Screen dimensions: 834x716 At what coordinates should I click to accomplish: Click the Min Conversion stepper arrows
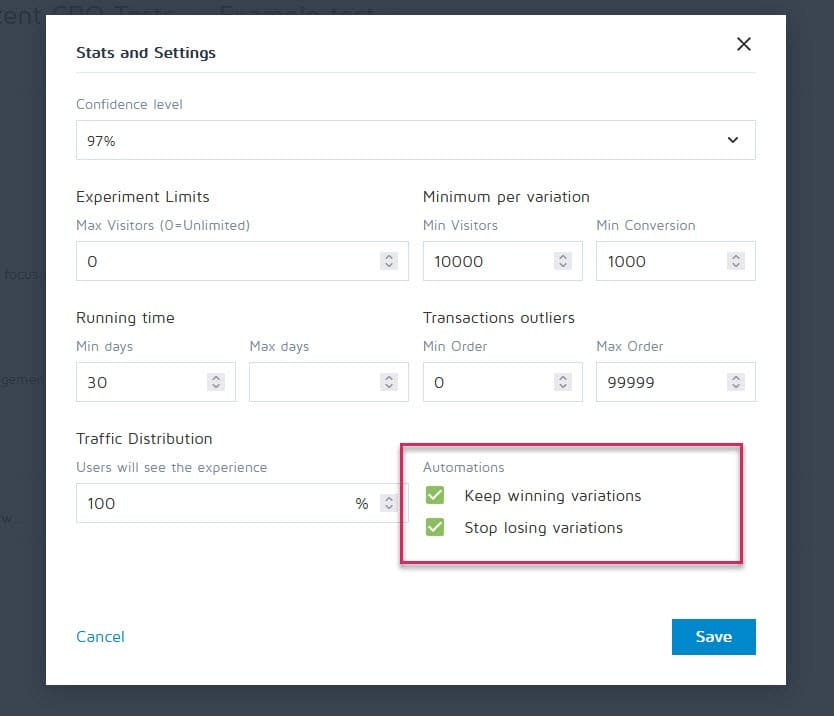pos(736,261)
